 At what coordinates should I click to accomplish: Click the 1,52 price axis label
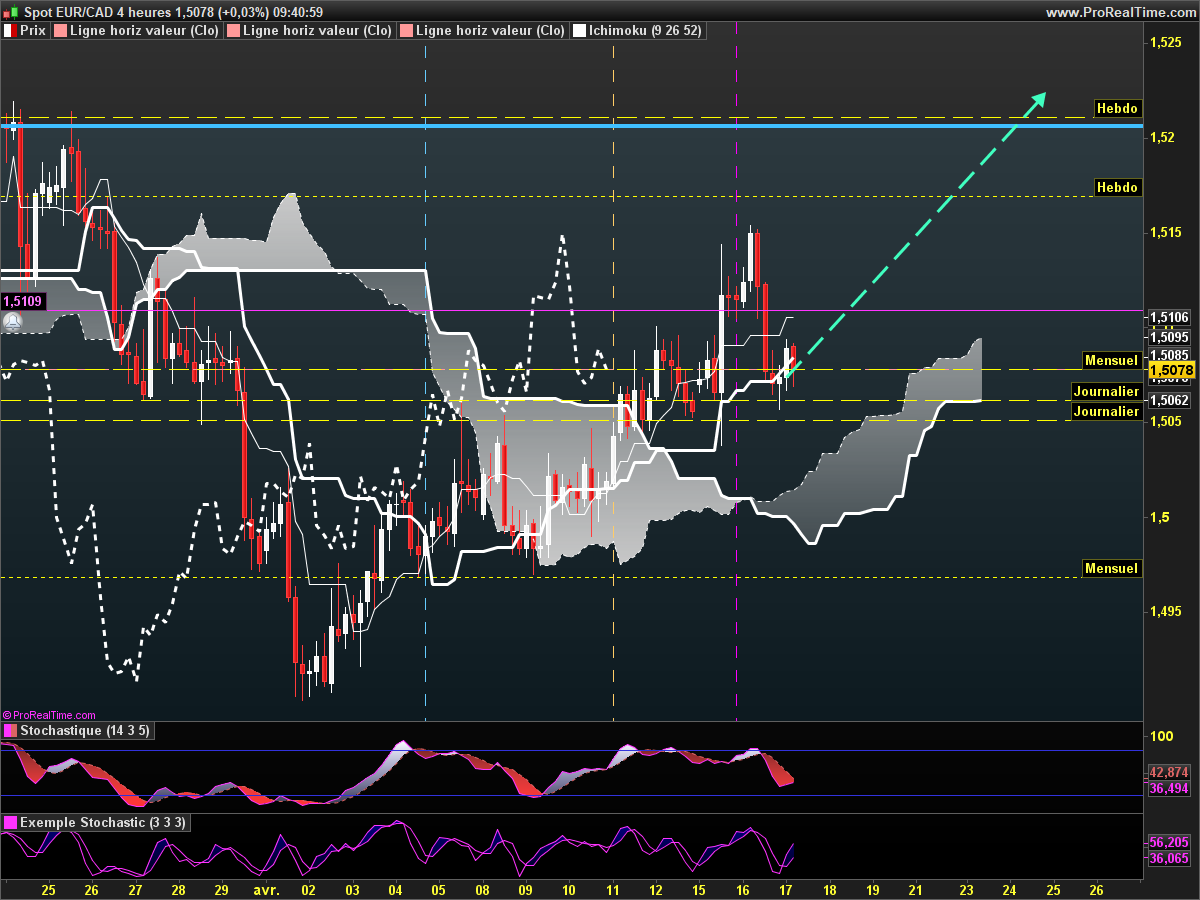click(1162, 137)
